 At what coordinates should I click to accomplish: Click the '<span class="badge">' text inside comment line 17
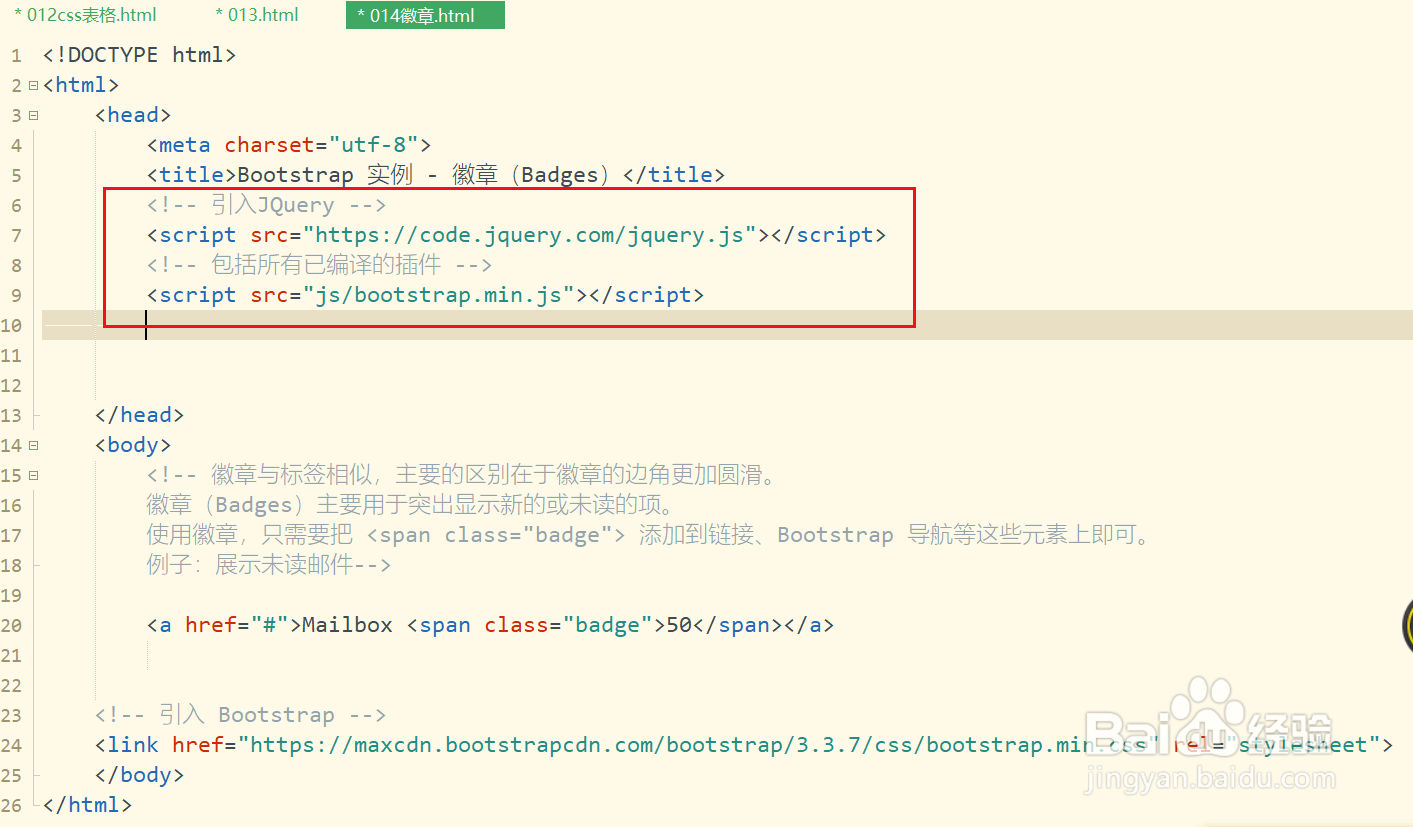click(497, 535)
